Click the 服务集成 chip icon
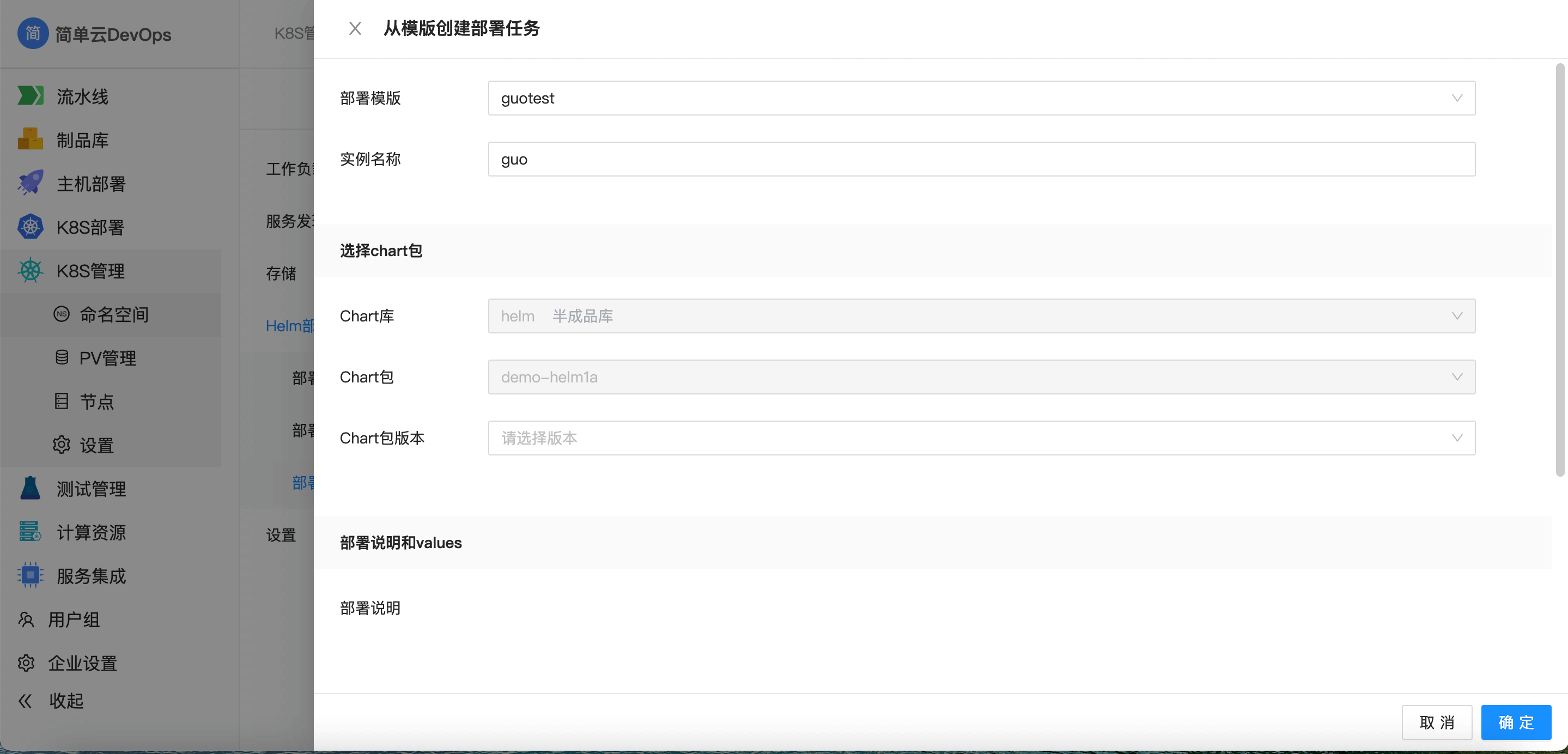1568x754 pixels. (x=30, y=575)
